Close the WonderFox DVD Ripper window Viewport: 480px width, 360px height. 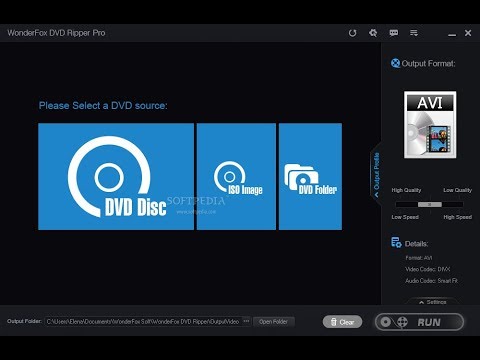pyautogui.click(x=468, y=33)
